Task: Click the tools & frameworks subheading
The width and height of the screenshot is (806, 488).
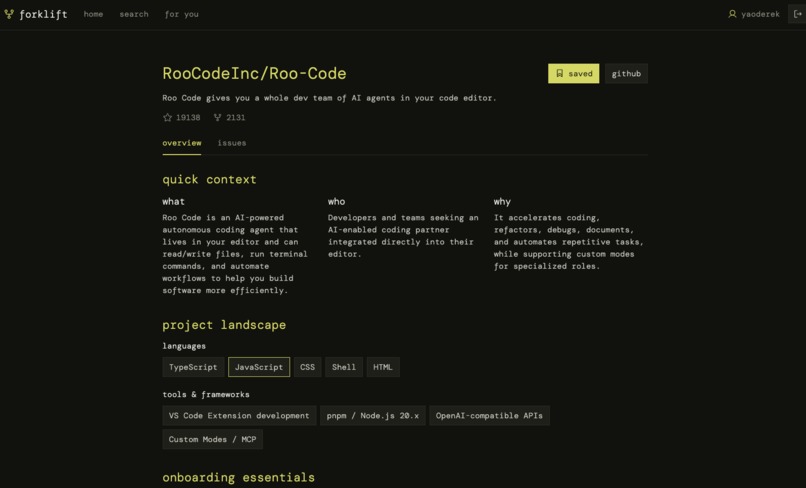Action: tap(206, 394)
